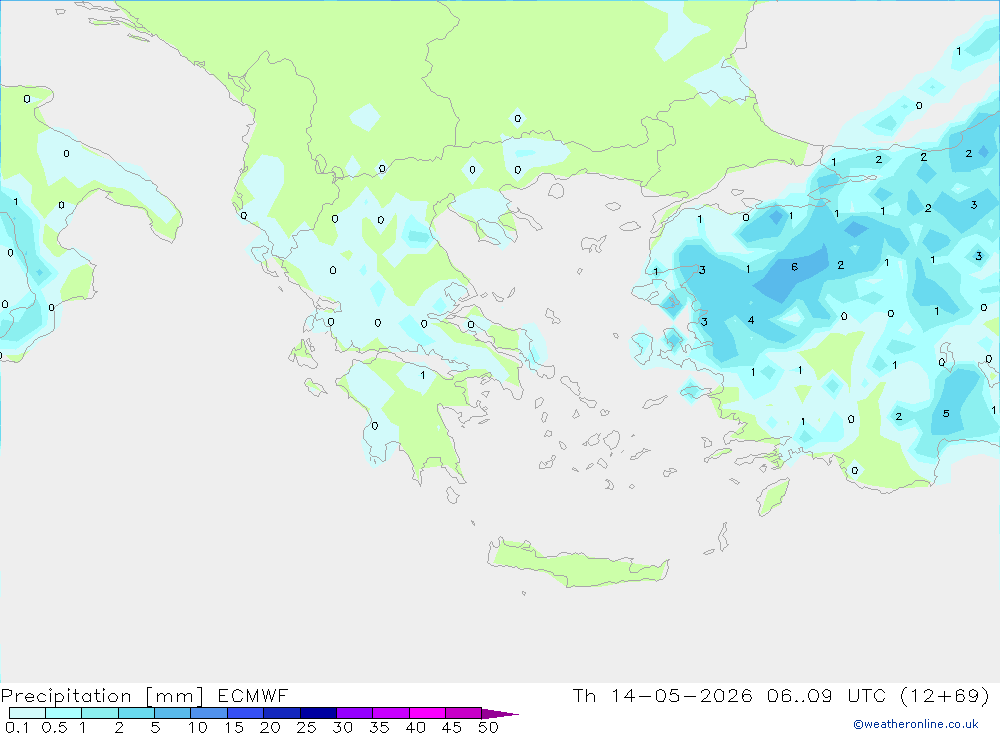Select the 45–50 mm legend color swatch
Viewport: 1000px width, 733px height.
point(463,713)
